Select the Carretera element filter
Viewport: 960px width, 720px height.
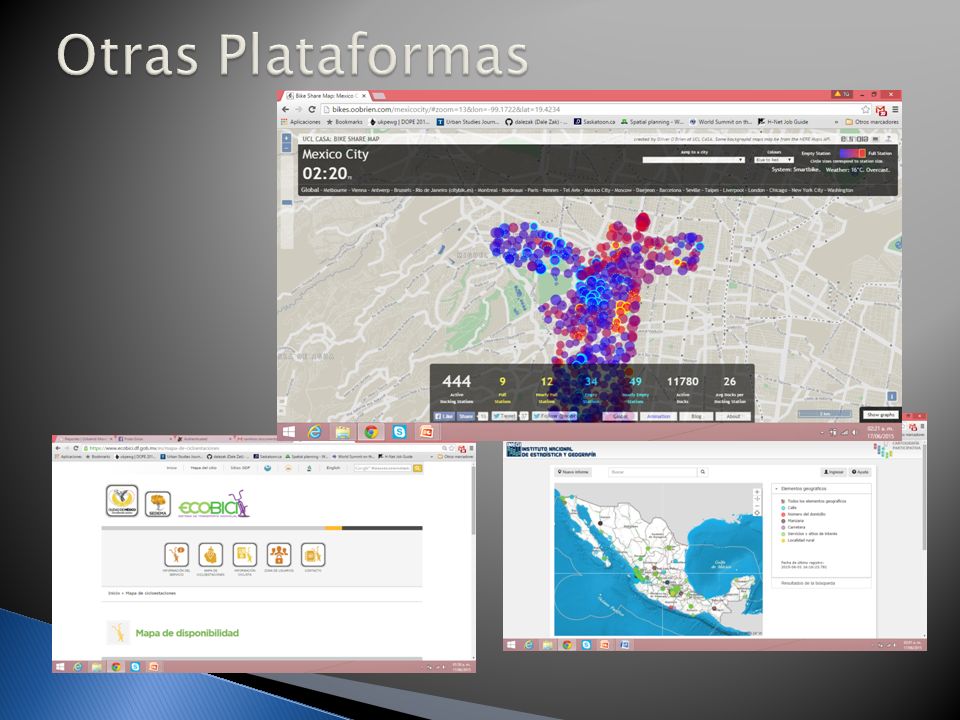pyautogui.click(x=793, y=527)
